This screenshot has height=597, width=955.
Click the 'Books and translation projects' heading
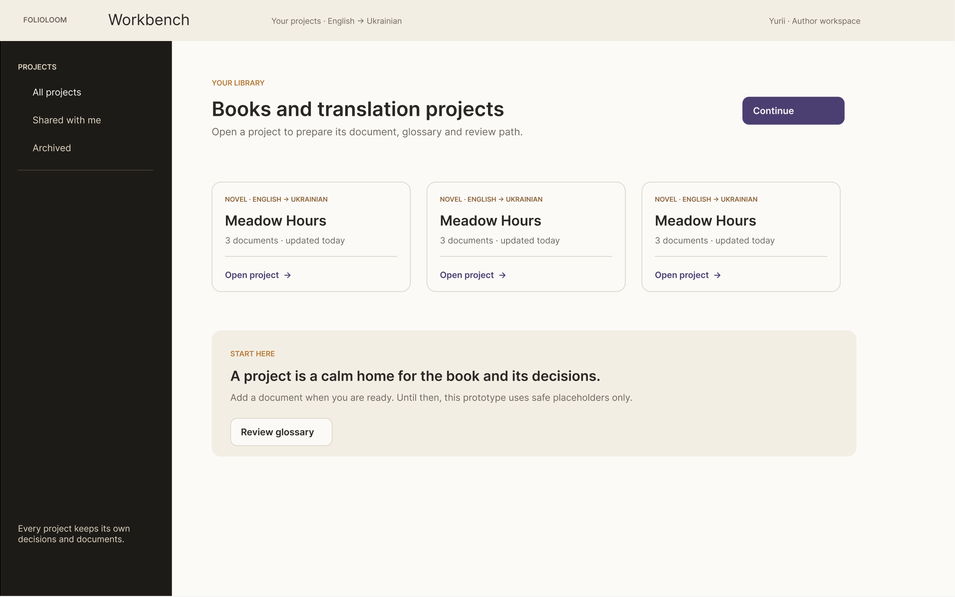[358, 109]
